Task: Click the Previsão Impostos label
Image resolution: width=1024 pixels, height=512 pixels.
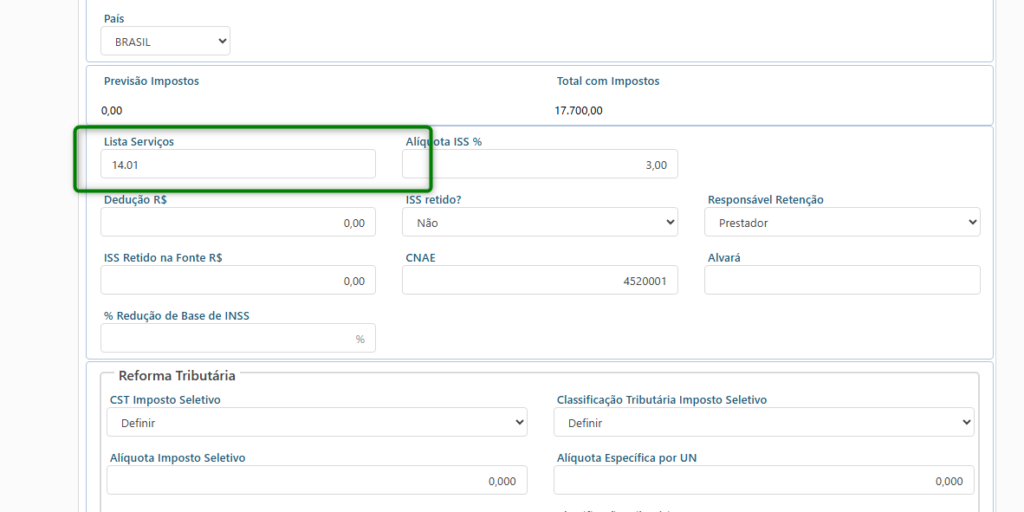Action: [151, 81]
